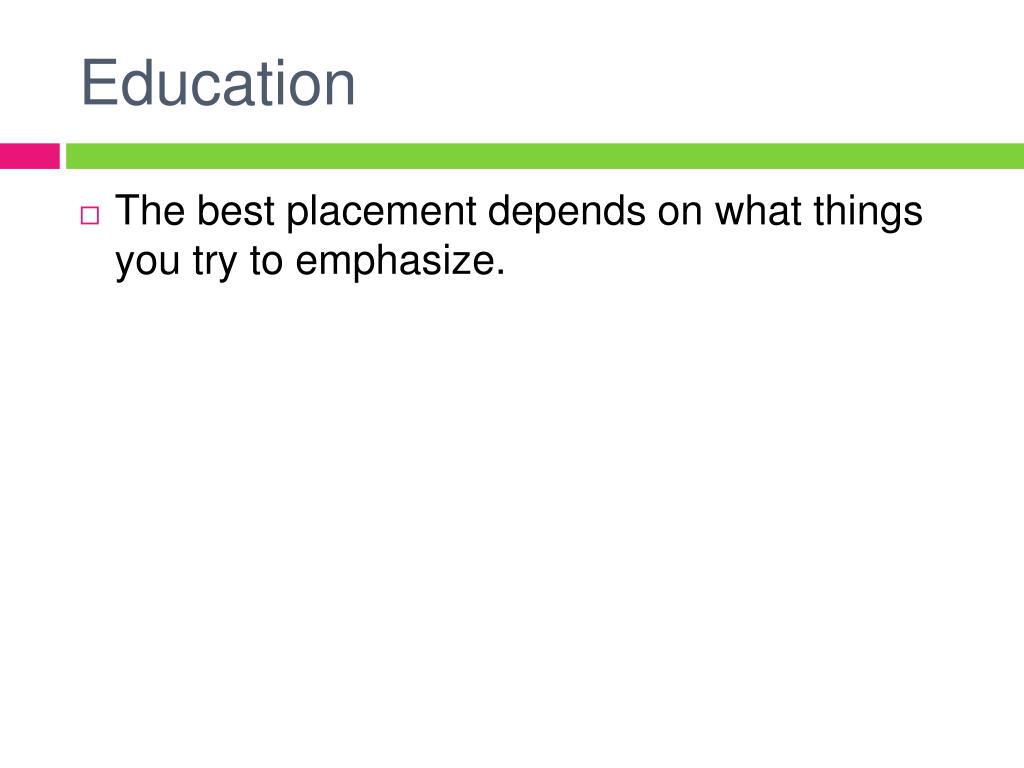This screenshot has width=1024, height=768.
Task: Click the word "on" in the first line
Action: point(680,213)
